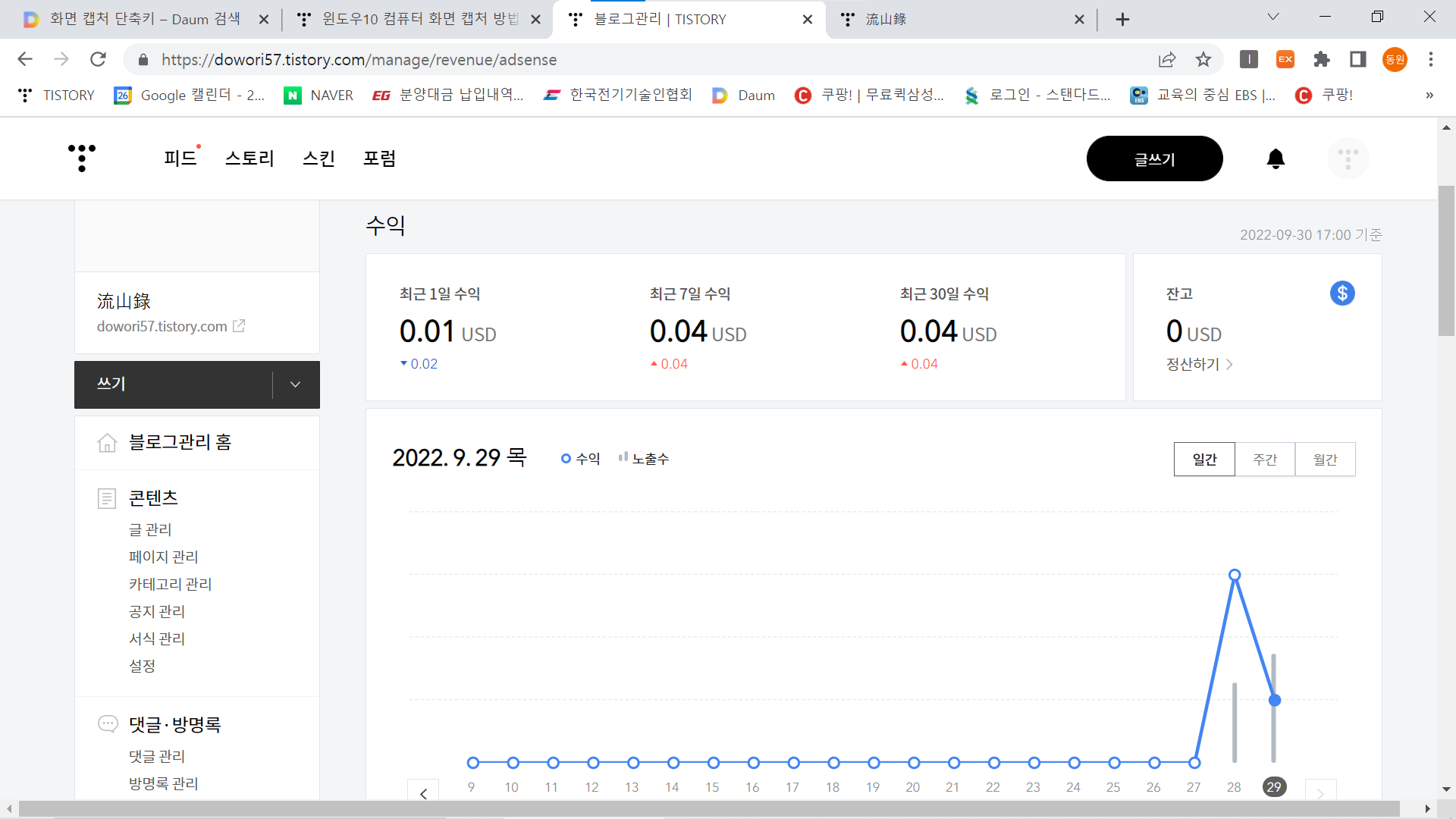The height and width of the screenshot is (819, 1456).
Task: Open 글 관리 sidebar link
Action: 150,529
